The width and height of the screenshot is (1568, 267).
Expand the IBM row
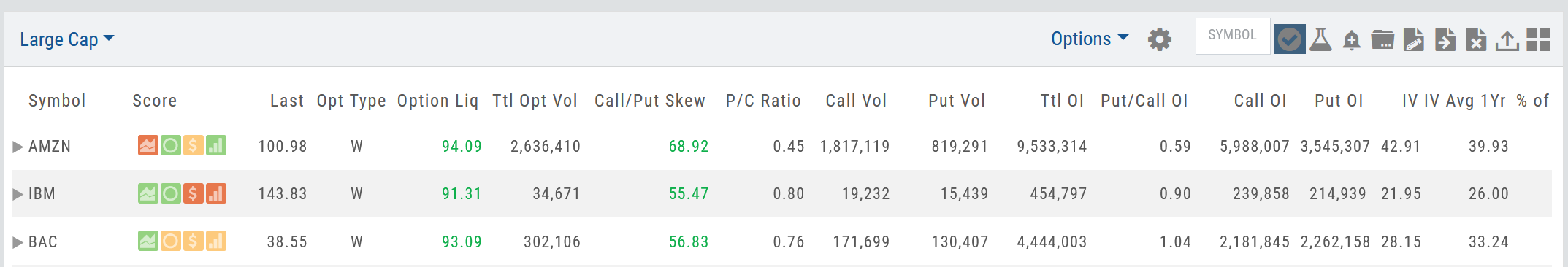[x=18, y=194]
